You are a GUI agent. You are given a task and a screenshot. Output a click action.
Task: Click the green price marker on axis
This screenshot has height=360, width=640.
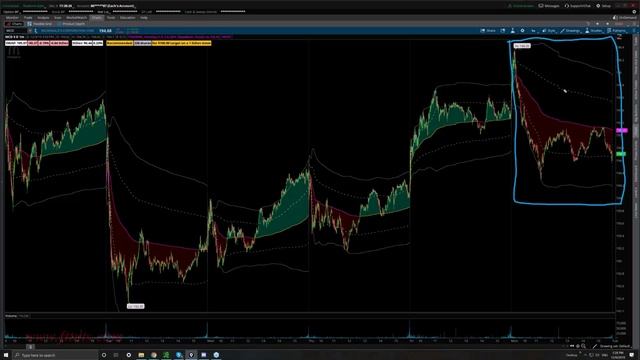pos(621,154)
